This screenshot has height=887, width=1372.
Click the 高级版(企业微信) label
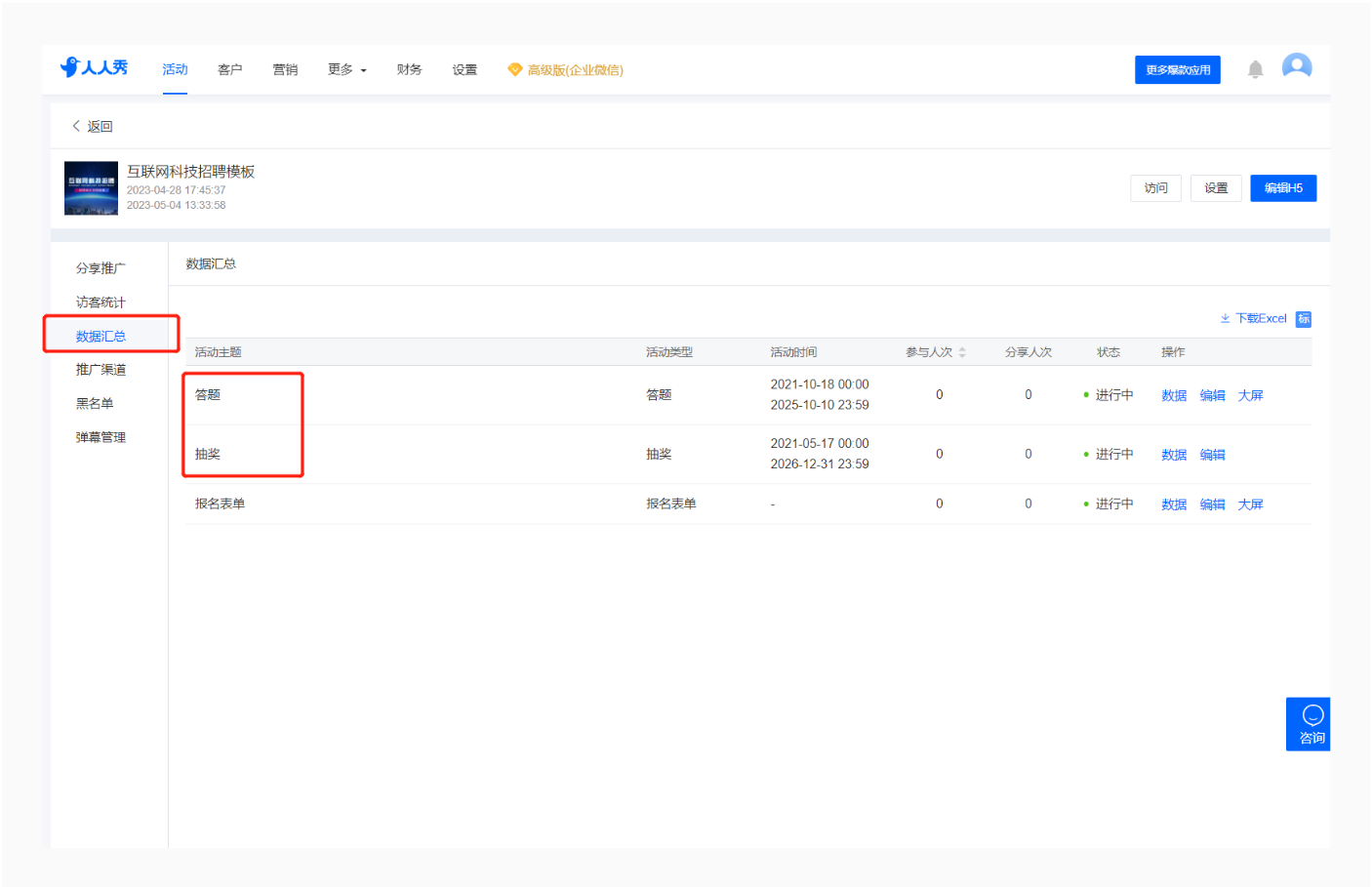[575, 70]
